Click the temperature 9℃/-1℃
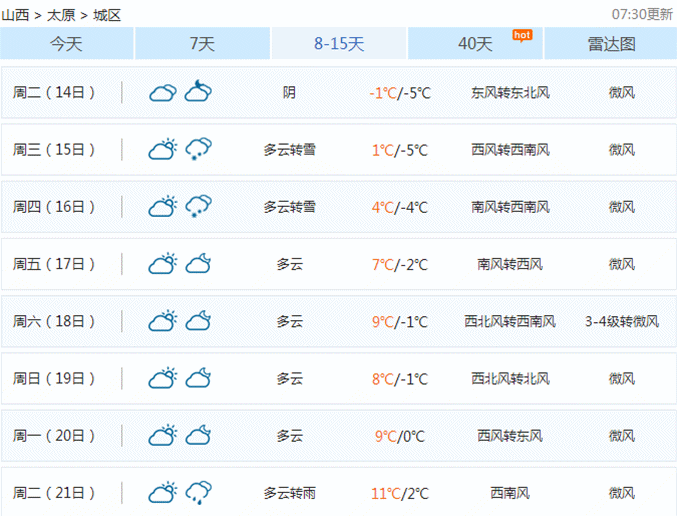The width and height of the screenshot is (677, 516). 400,322
